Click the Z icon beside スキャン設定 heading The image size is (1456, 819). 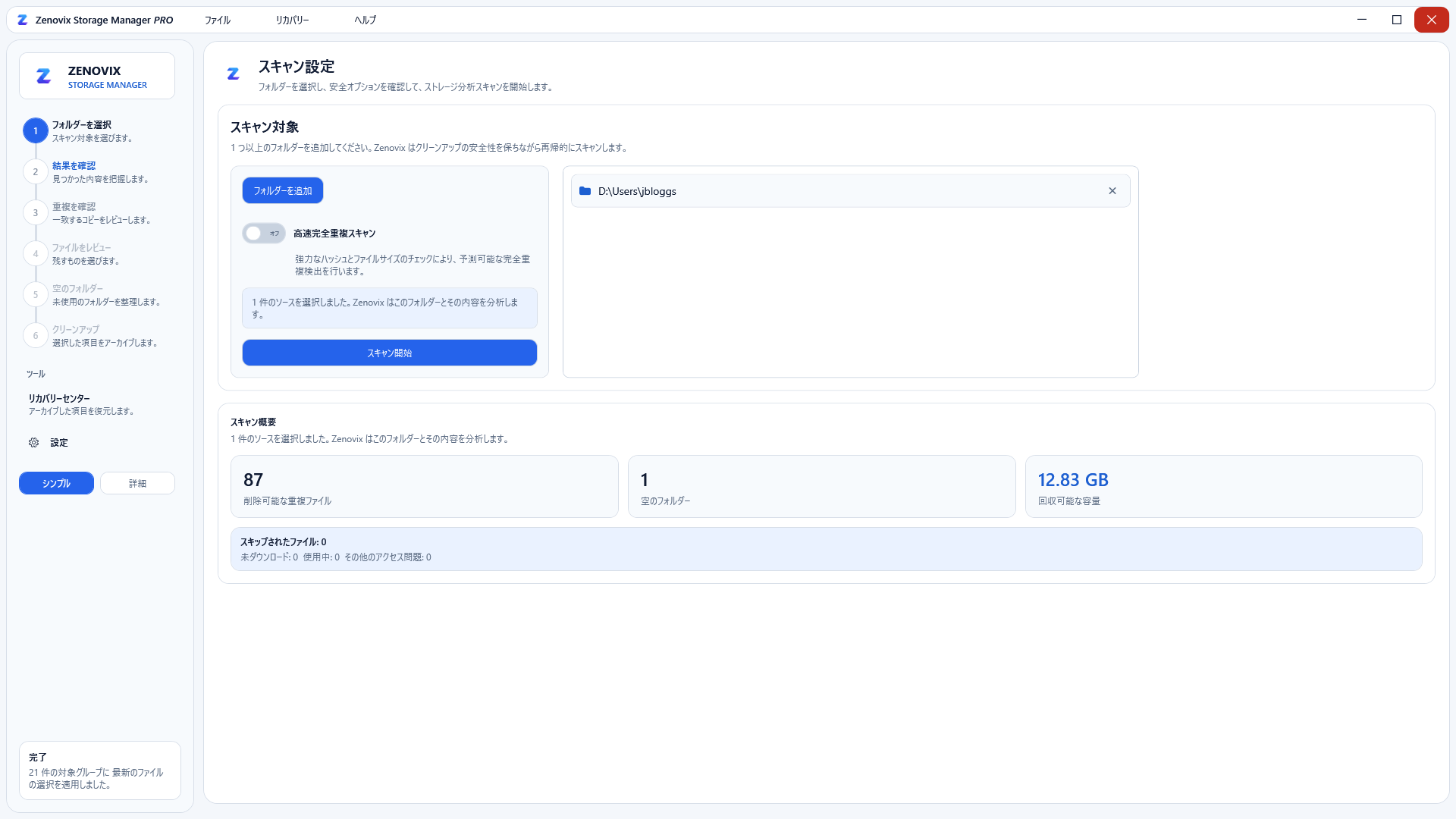tap(233, 74)
